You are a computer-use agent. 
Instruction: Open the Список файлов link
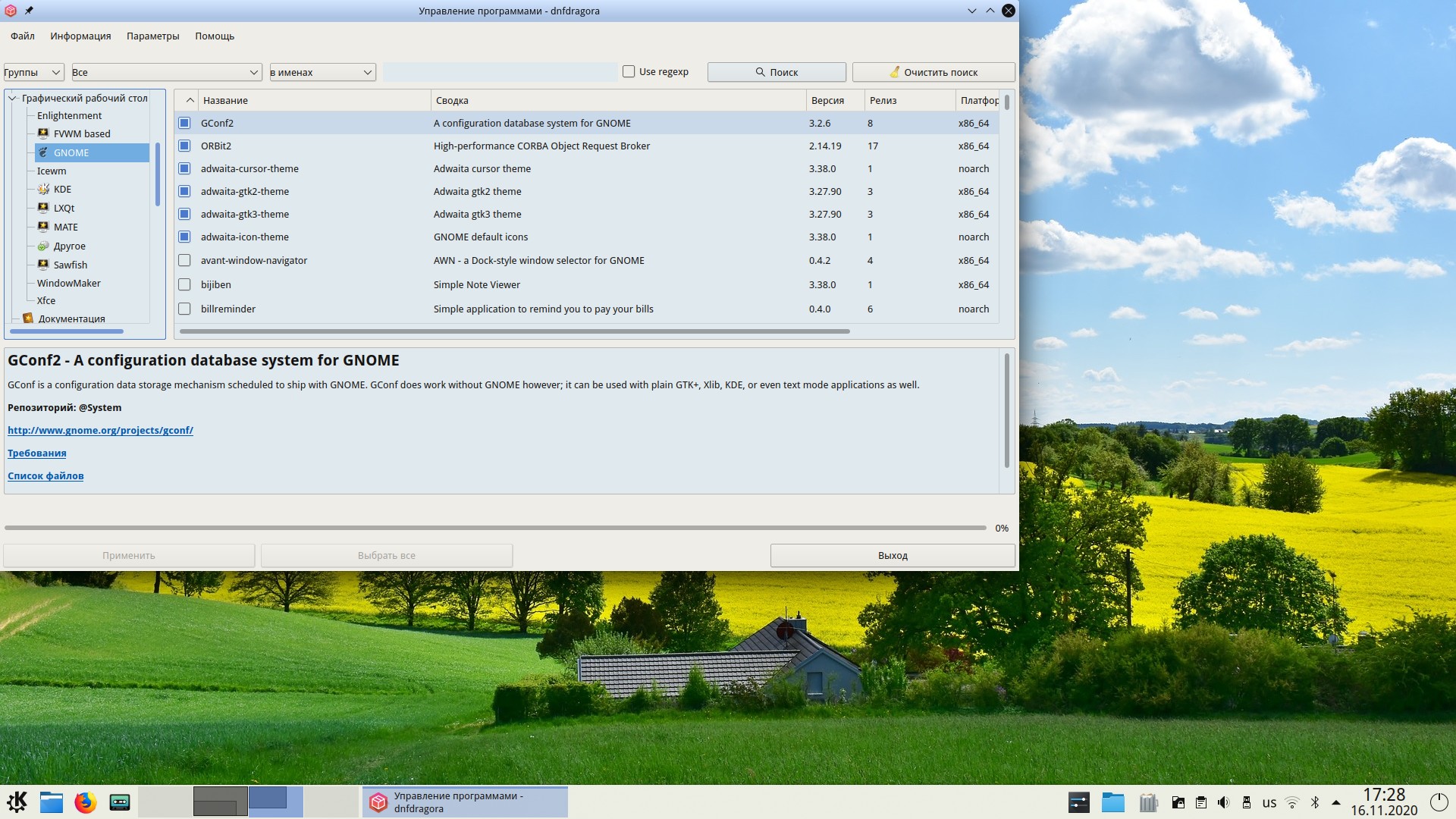click(x=45, y=475)
